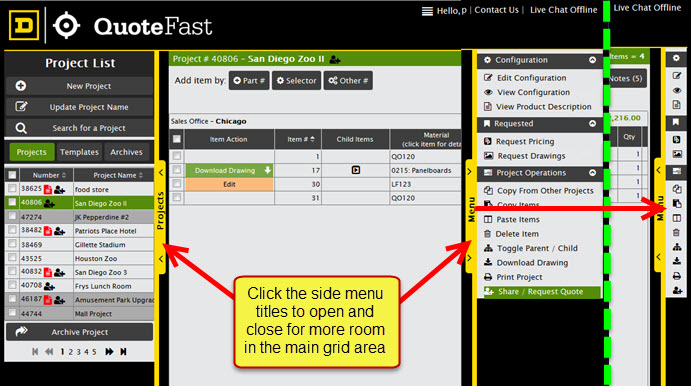
Task: Check the box for project 47274 JK Pepperdine
Action: point(12,216)
